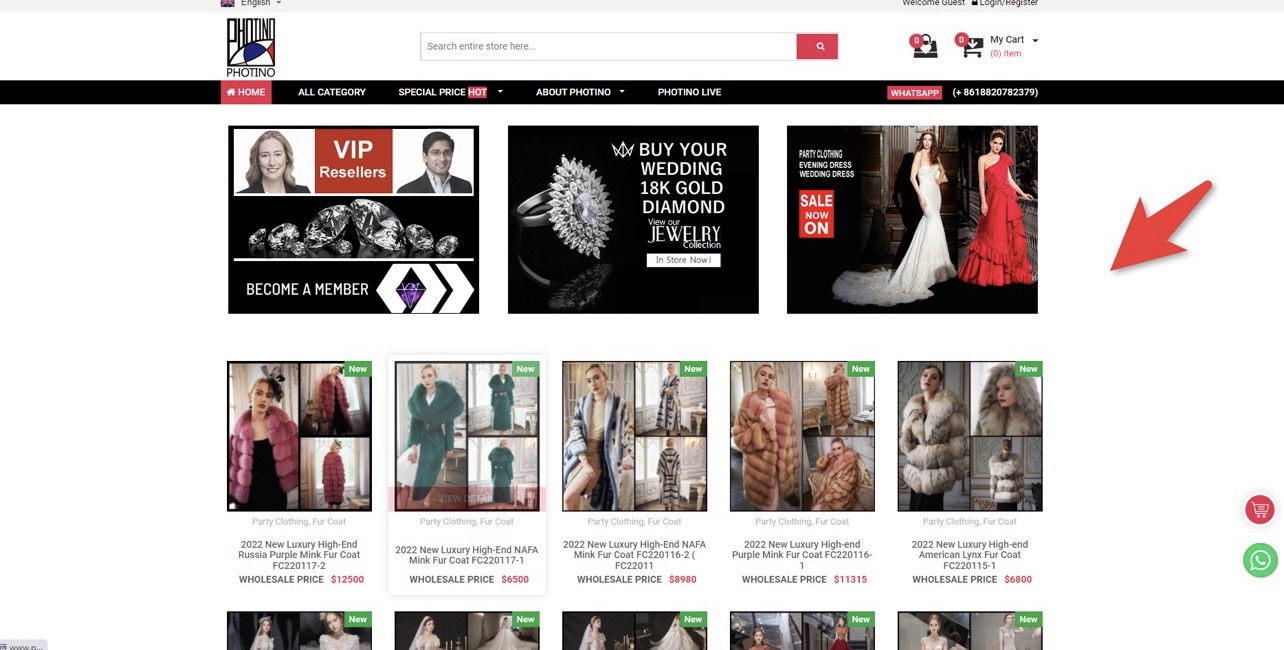Open the All Category menu

tap(332, 92)
